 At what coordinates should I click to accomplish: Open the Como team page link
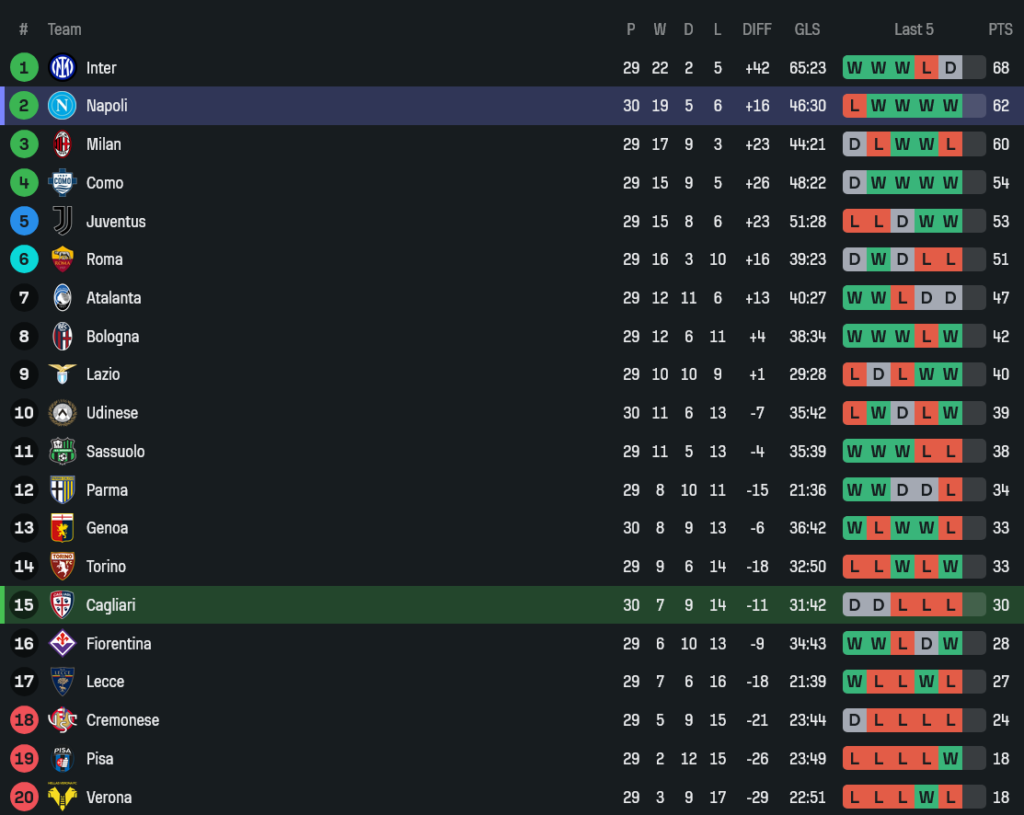pyautogui.click(x=104, y=183)
